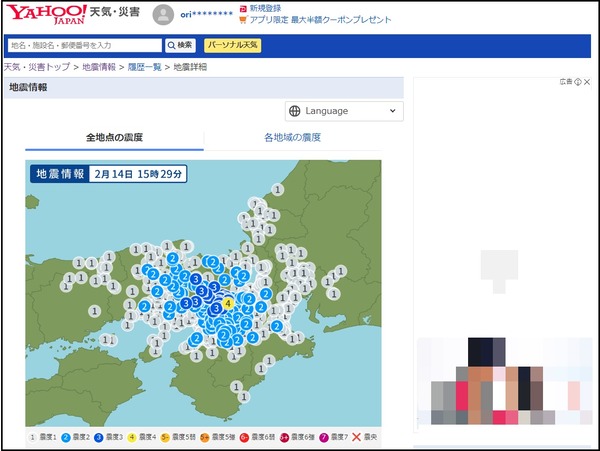Click the 天気・災害 header title
Image resolution: width=600 pixels, height=451 pixels.
[115, 12]
